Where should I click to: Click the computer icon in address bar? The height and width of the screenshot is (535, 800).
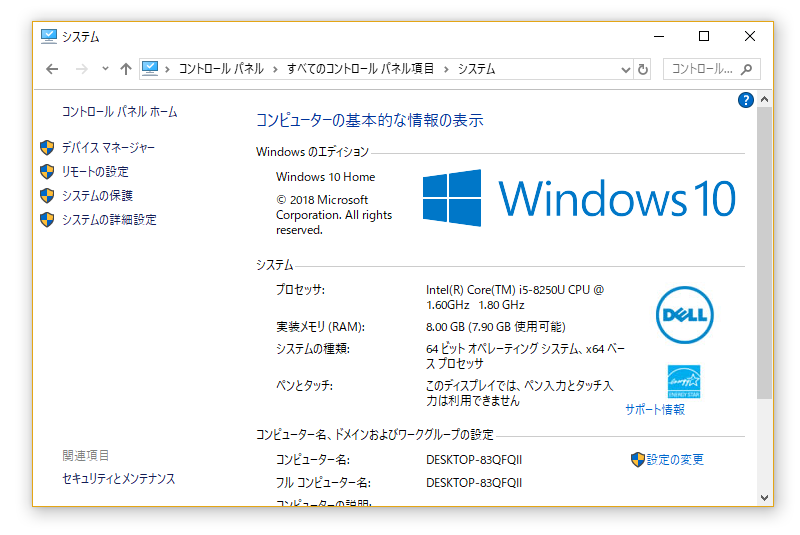click(149, 68)
